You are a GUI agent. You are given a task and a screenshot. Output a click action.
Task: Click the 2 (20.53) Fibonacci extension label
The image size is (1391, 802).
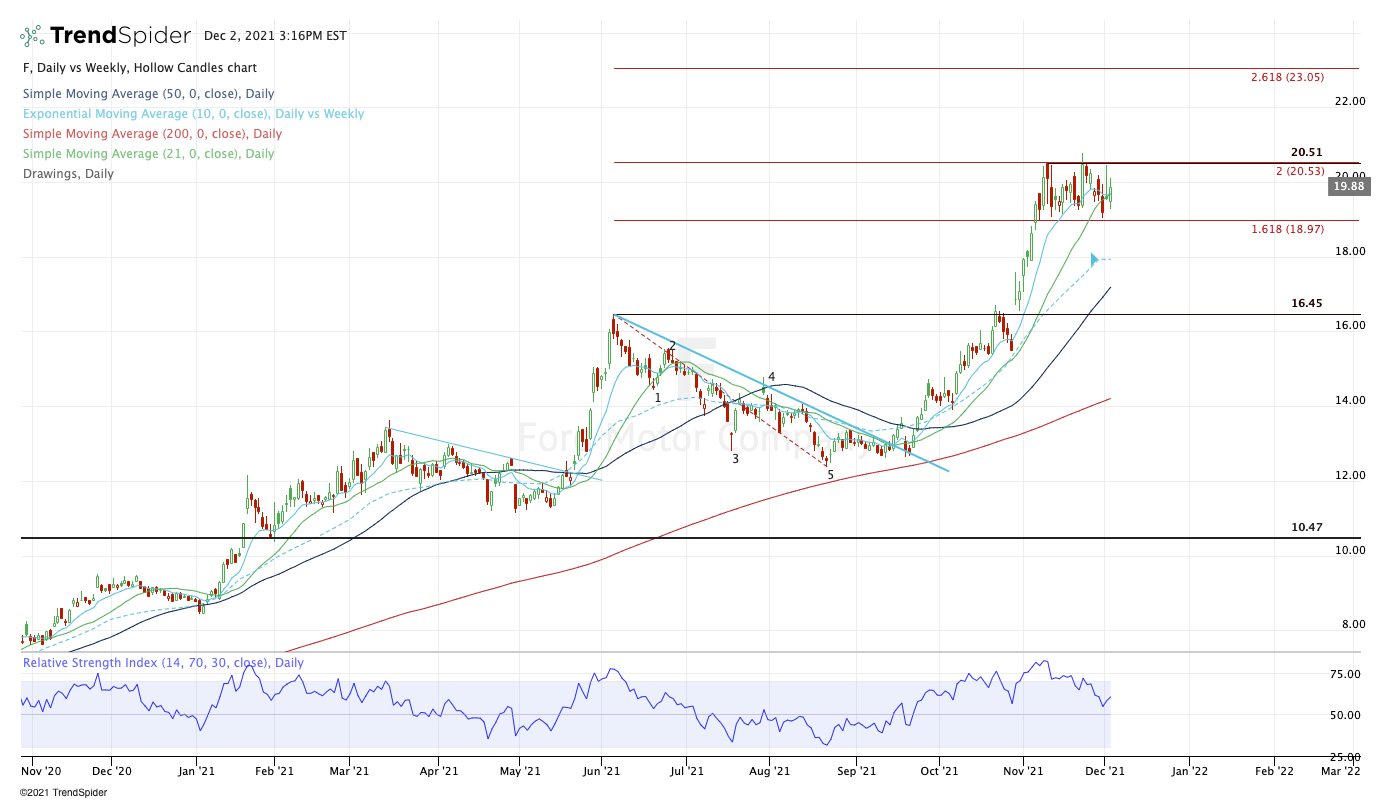(1299, 171)
